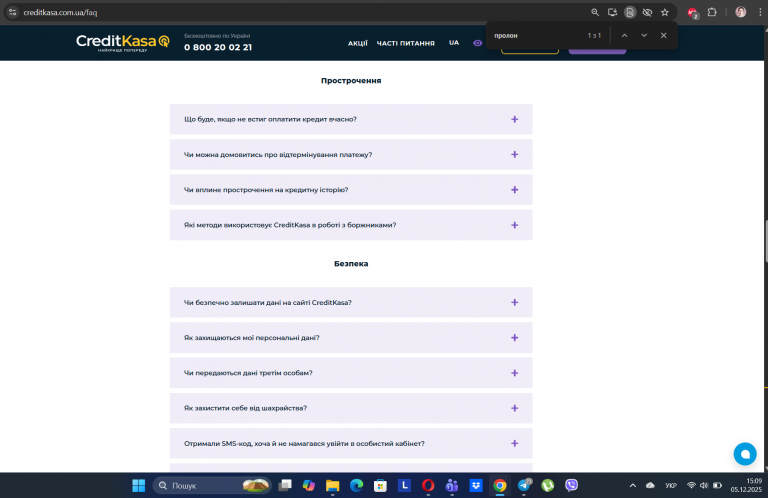The width and height of the screenshot is (768, 498).
Task: Expand 'Чи безпечно залишати дані на сайті CreditKasa?'
Action: coord(351,302)
